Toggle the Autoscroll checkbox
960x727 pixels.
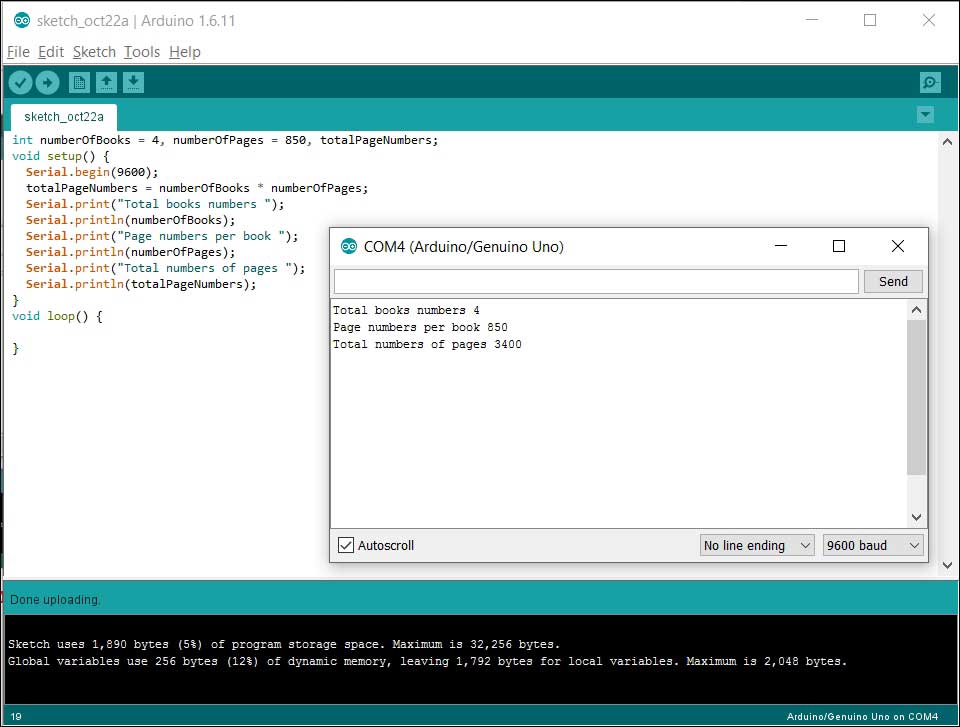click(346, 545)
